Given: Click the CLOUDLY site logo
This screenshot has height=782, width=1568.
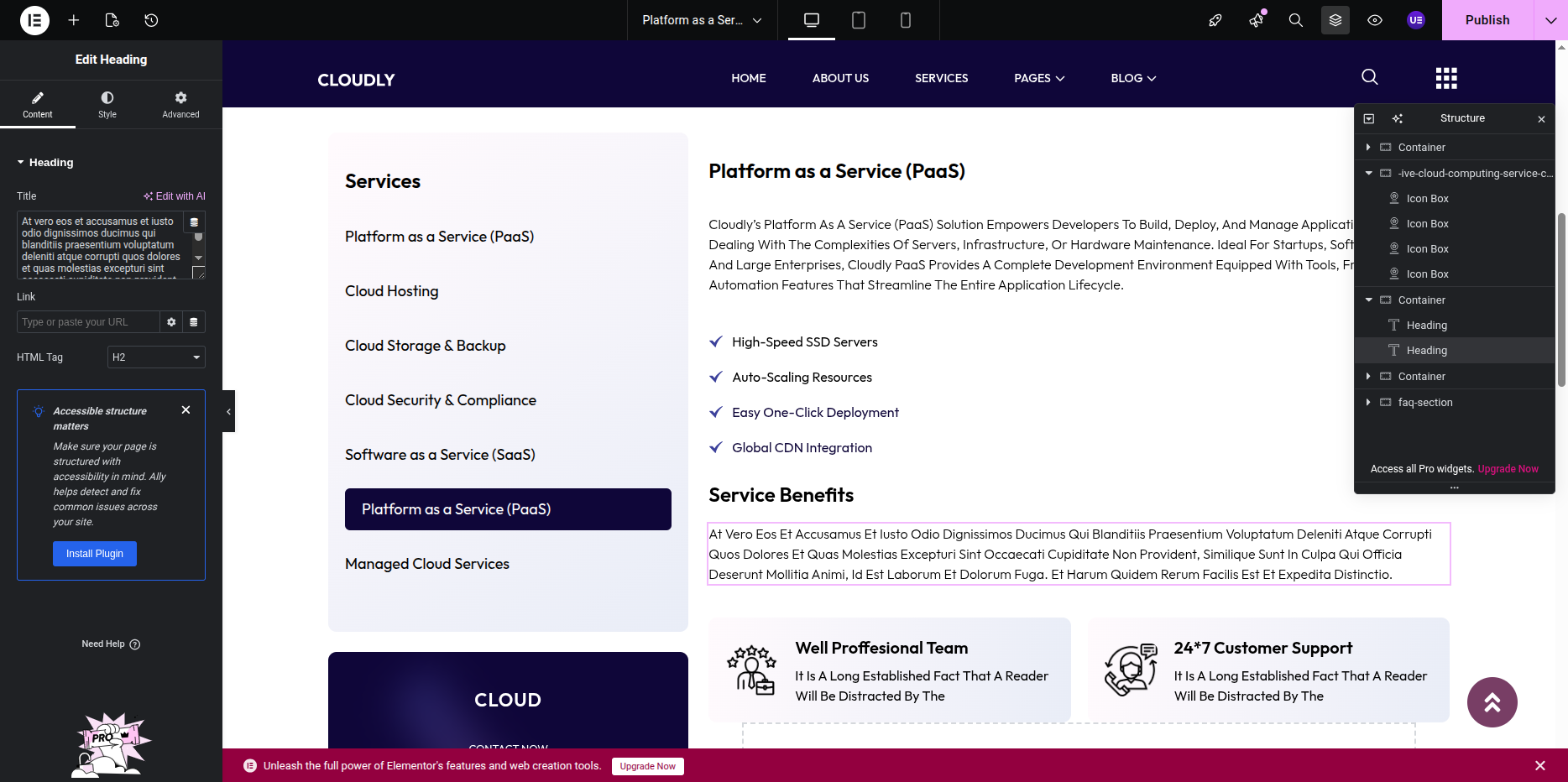Looking at the screenshot, I should tap(356, 80).
